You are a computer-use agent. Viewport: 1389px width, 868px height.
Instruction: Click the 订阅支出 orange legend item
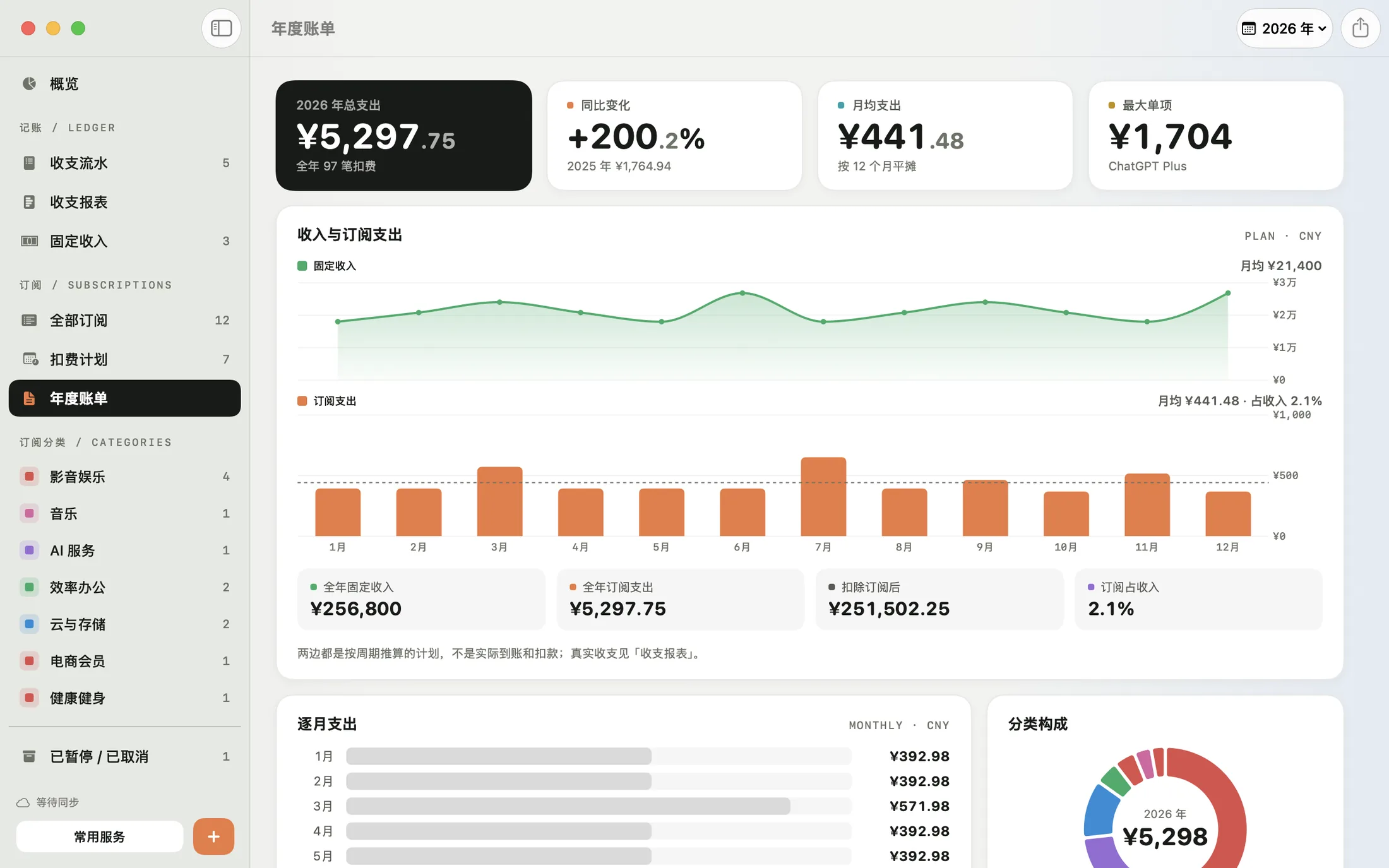pos(327,401)
